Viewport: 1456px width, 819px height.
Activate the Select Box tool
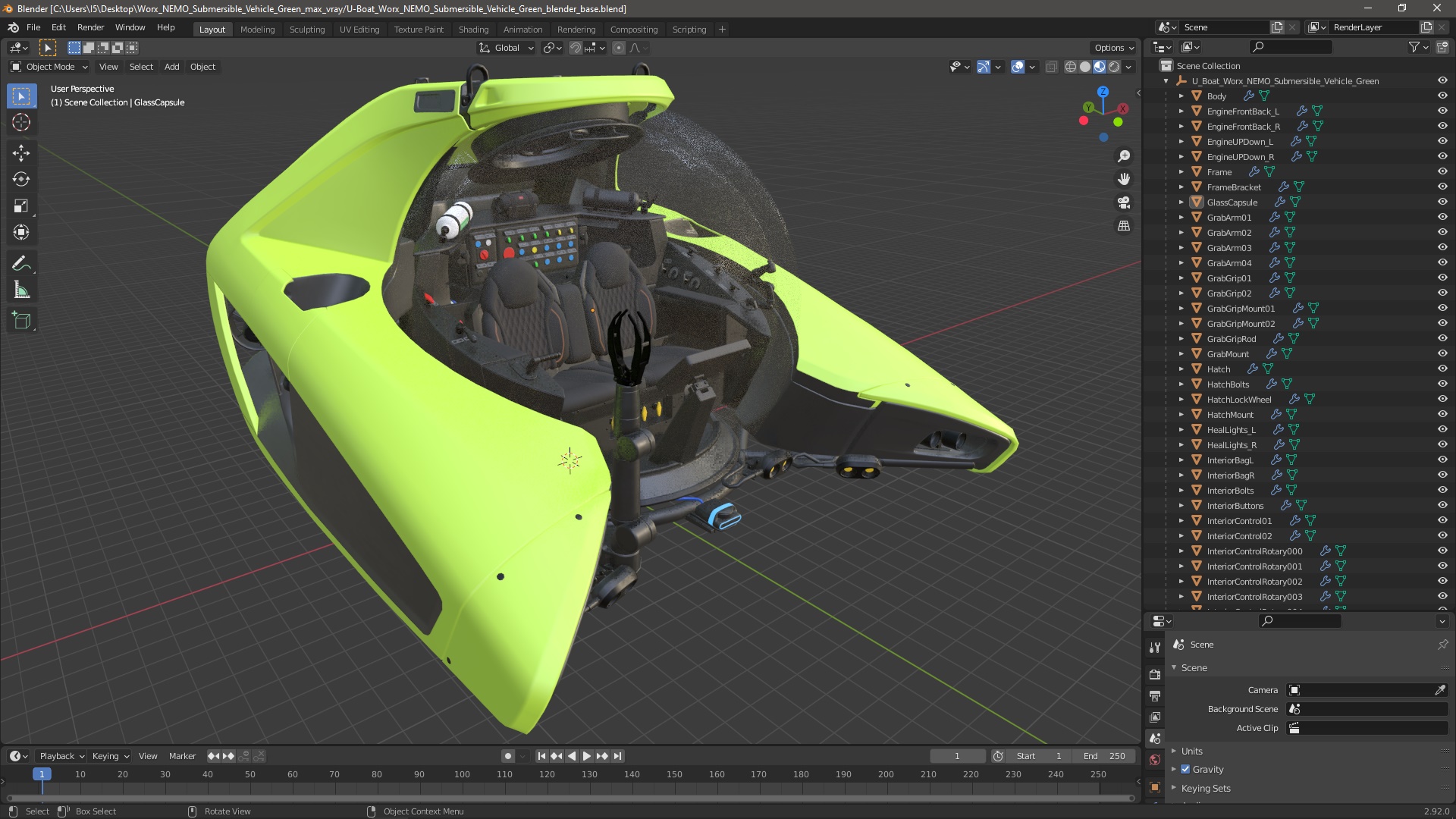(21, 96)
